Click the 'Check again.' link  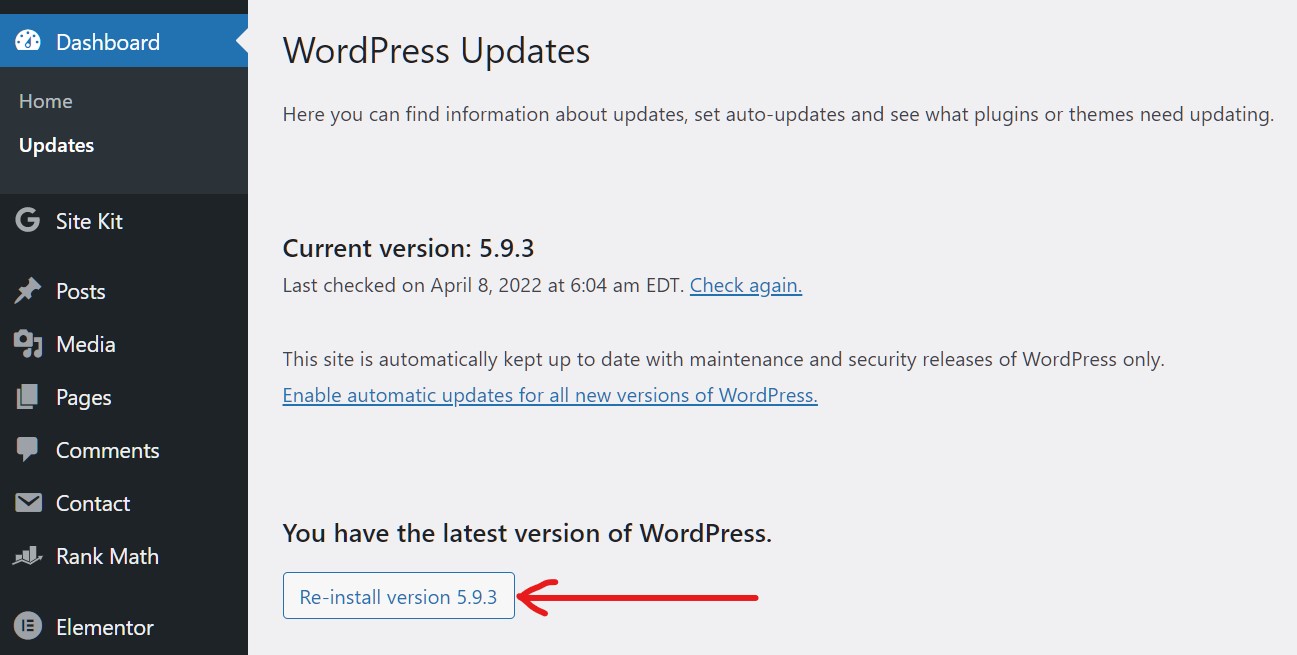point(745,285)
